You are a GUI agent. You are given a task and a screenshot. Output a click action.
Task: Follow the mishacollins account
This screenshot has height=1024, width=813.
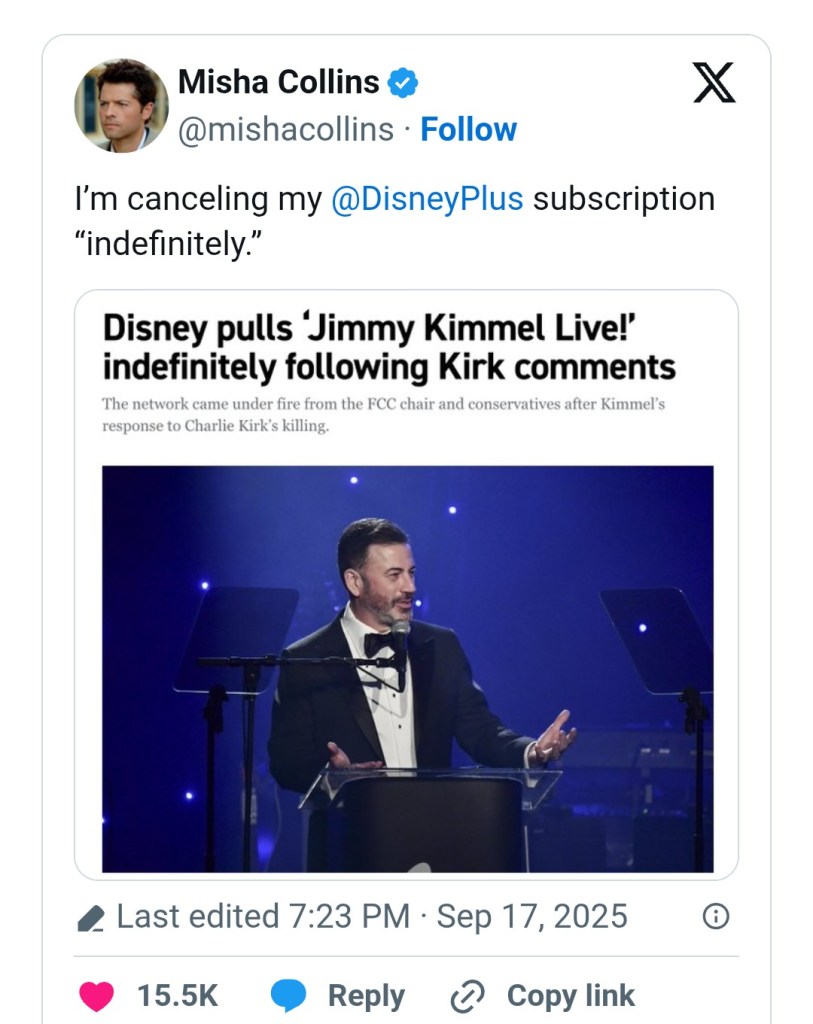click(x=468, y=130)
